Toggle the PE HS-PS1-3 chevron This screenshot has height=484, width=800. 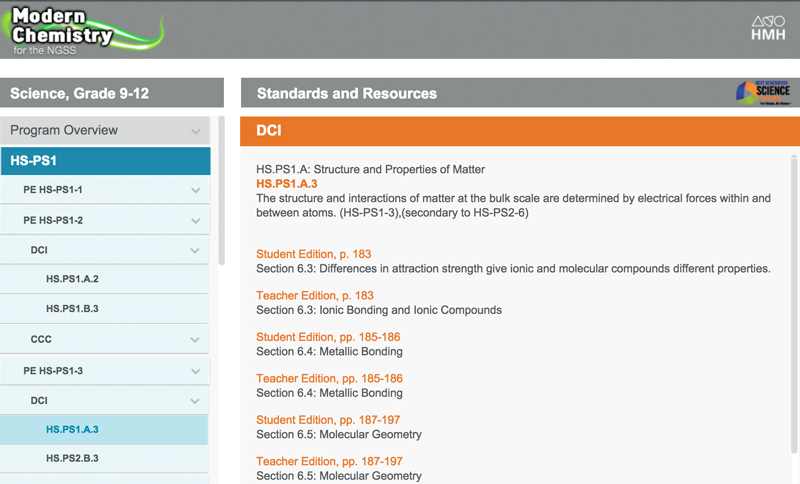[196, 370]
